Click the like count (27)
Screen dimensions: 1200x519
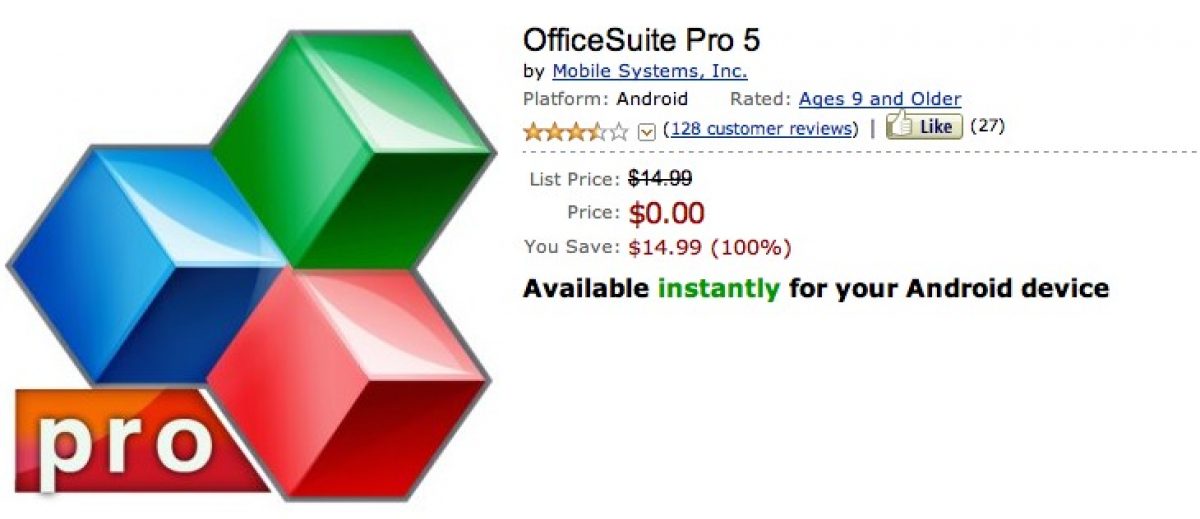pyautogui.click(x=987, y=126)
